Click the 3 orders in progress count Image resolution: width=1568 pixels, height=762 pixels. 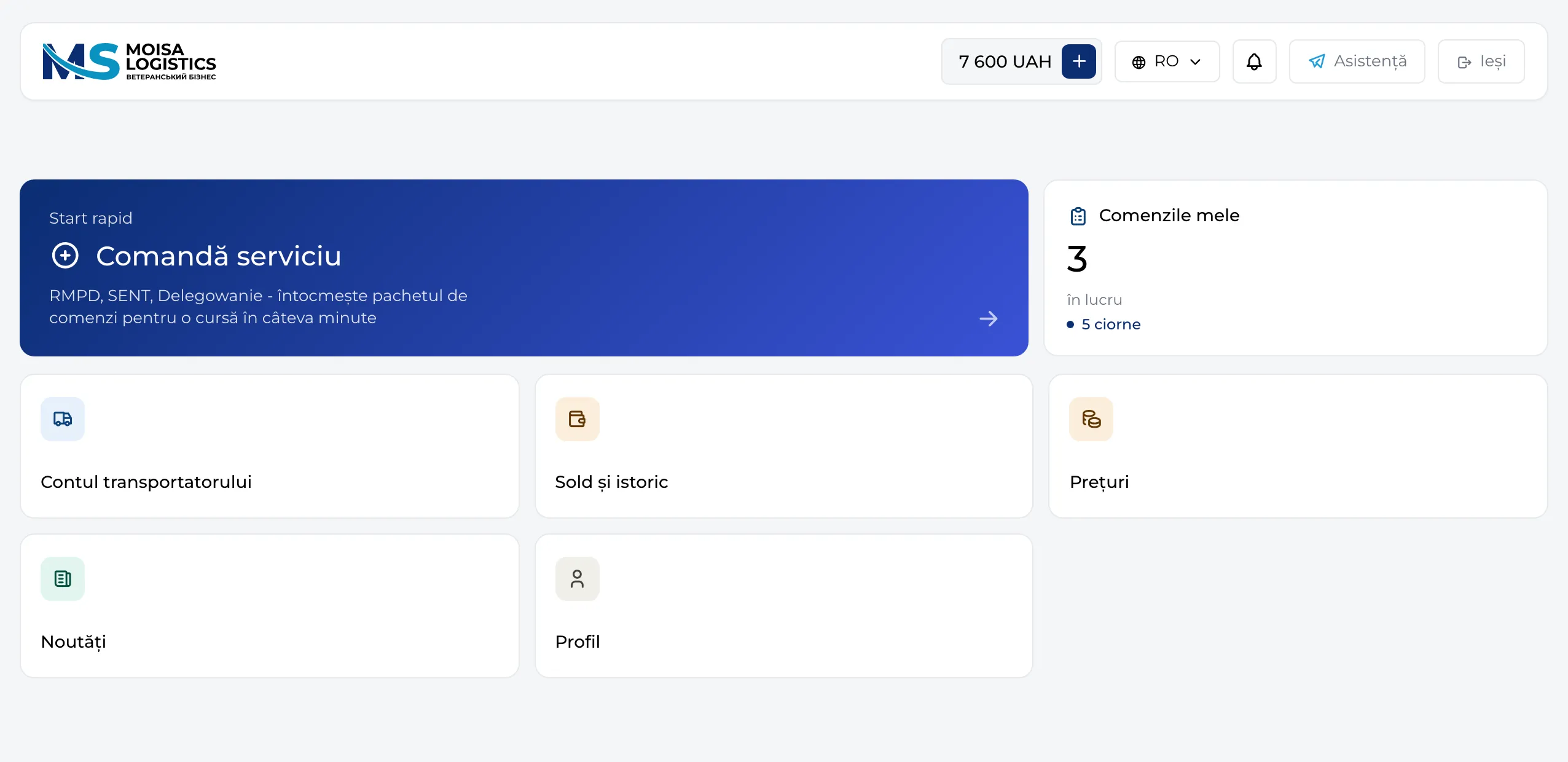(x=1078, y=259)
